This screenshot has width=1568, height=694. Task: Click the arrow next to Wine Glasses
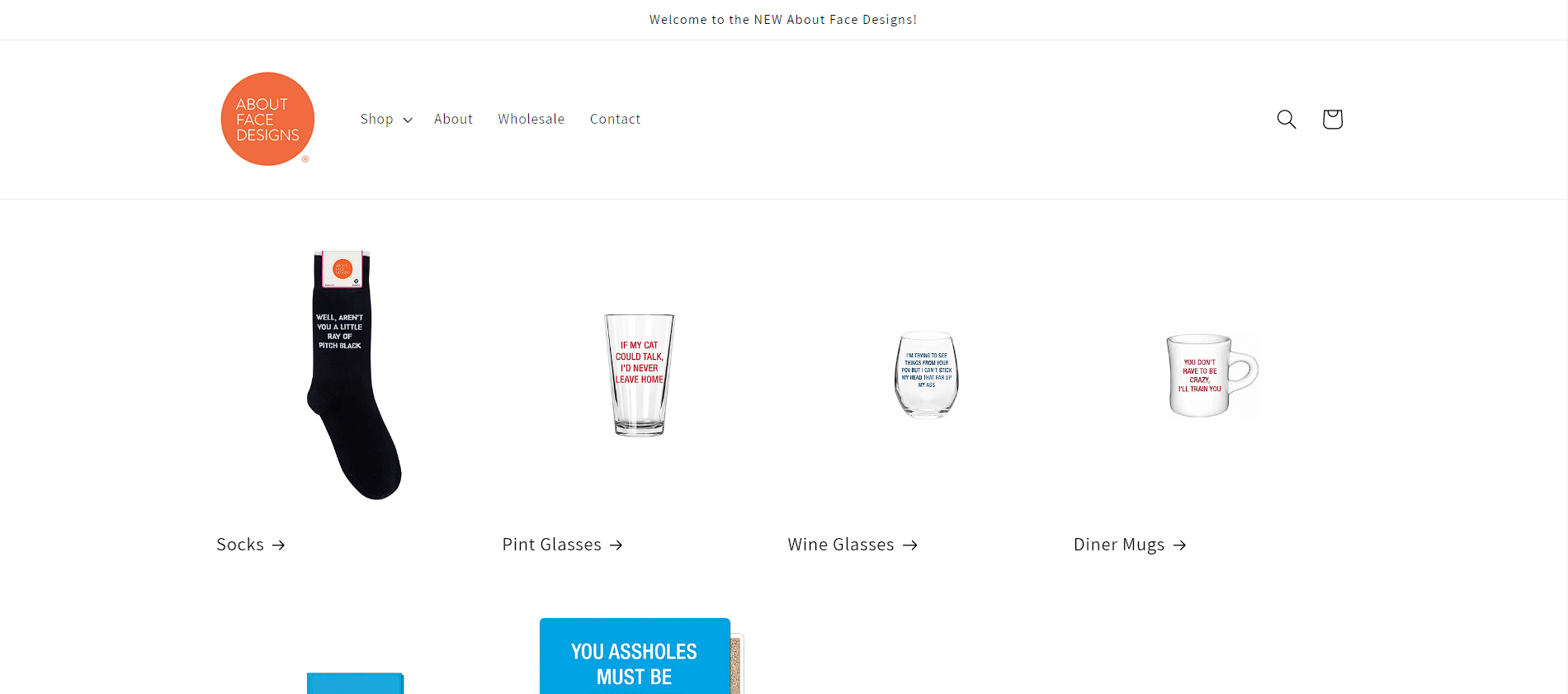(x=910, y=545)
